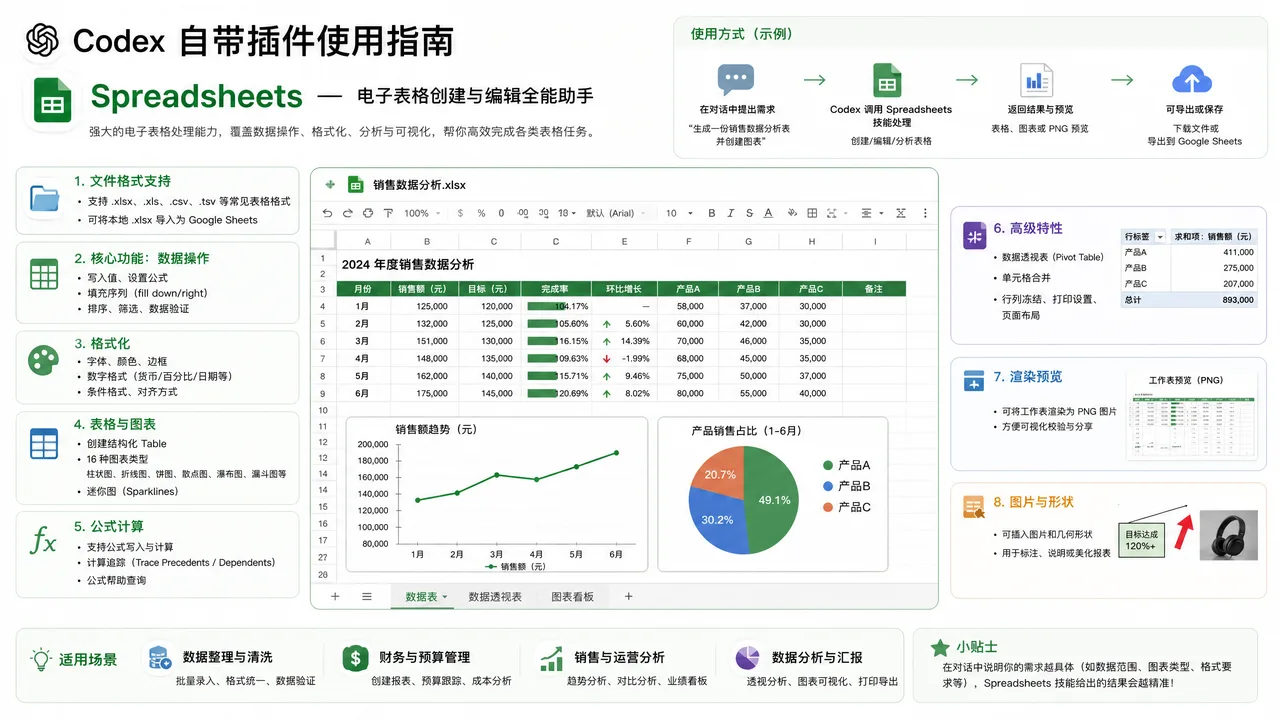The image size is (1280, 720).
Task: Open the all sheets list icon
Action: click(x=367, y=597)
